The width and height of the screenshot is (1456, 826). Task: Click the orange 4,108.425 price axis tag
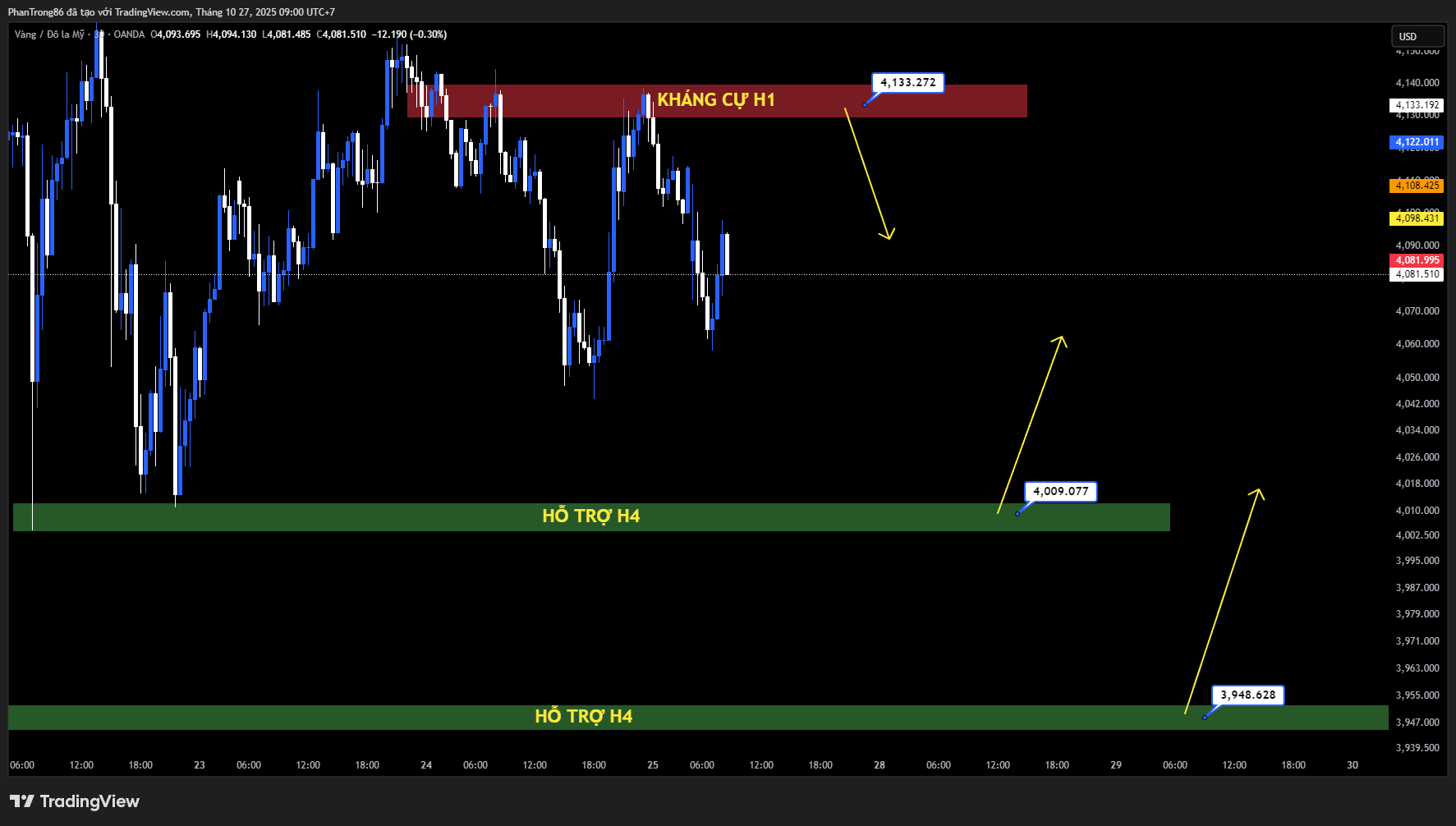[1417, 186]
